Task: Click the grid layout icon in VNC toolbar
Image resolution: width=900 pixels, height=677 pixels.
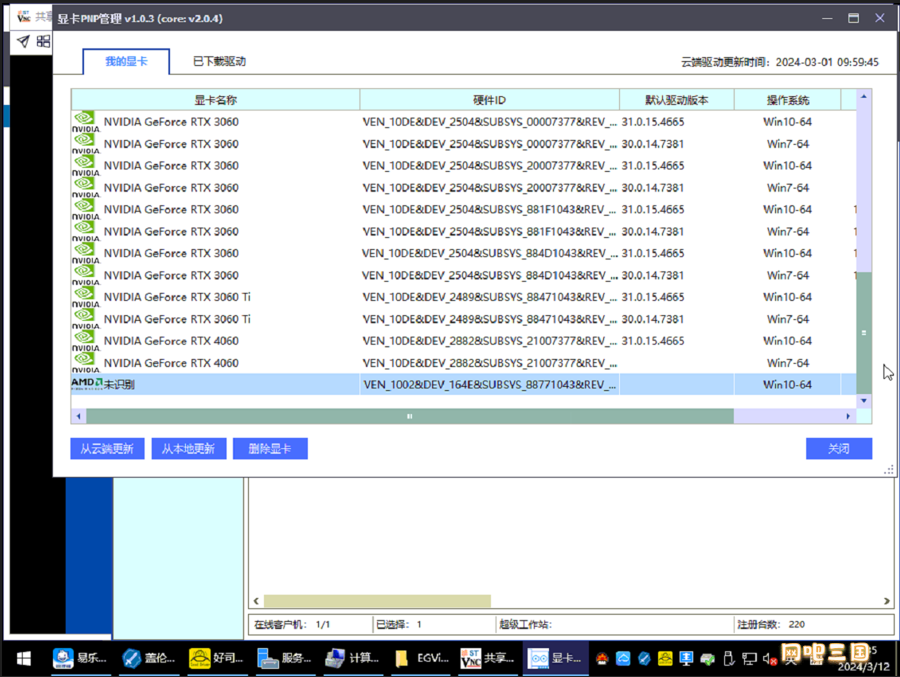Action: pyautogui.click(x=44, y=41)
